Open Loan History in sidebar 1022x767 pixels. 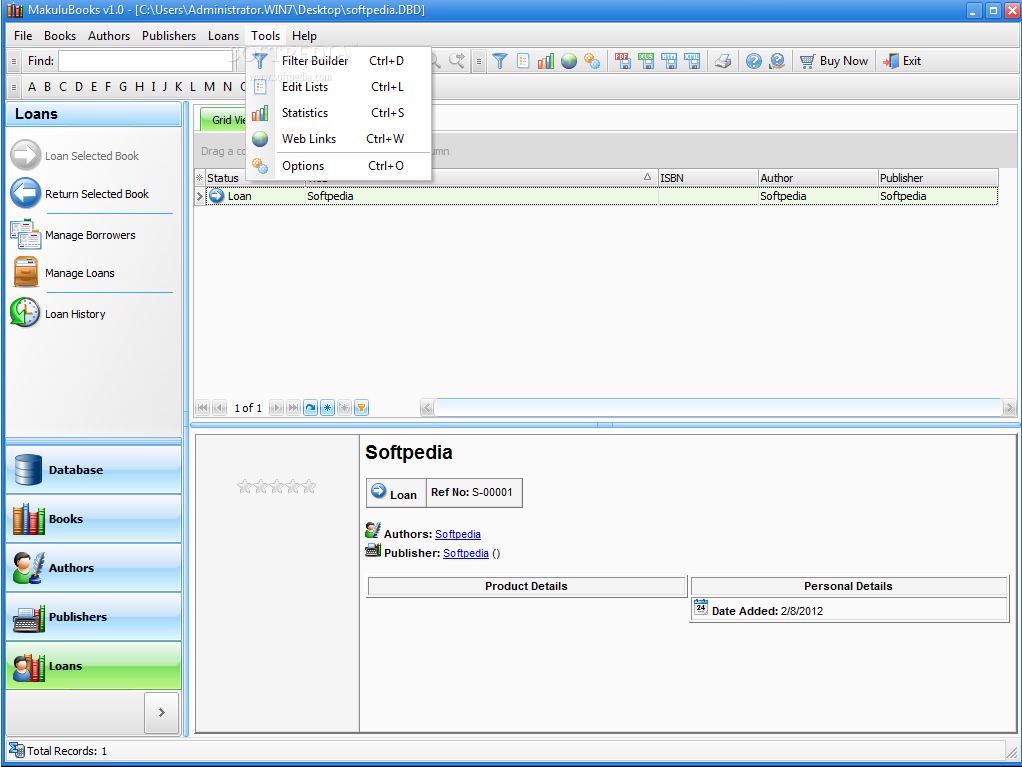tap(75, 313)
